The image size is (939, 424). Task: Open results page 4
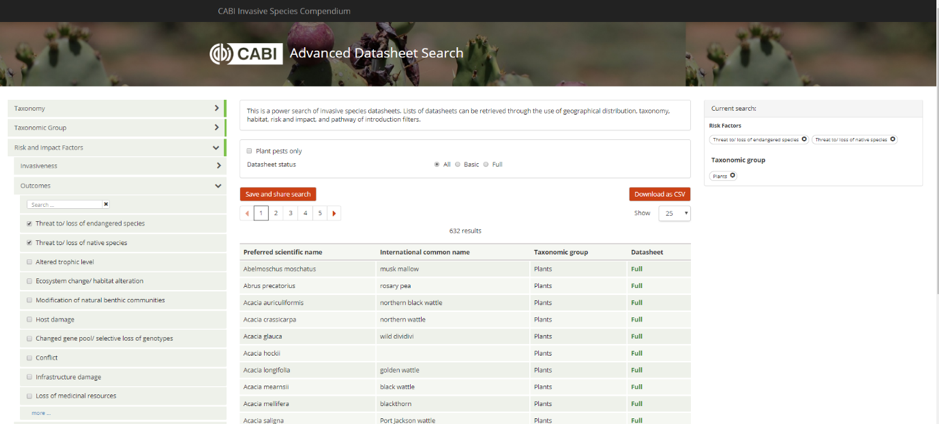[305, 213]
